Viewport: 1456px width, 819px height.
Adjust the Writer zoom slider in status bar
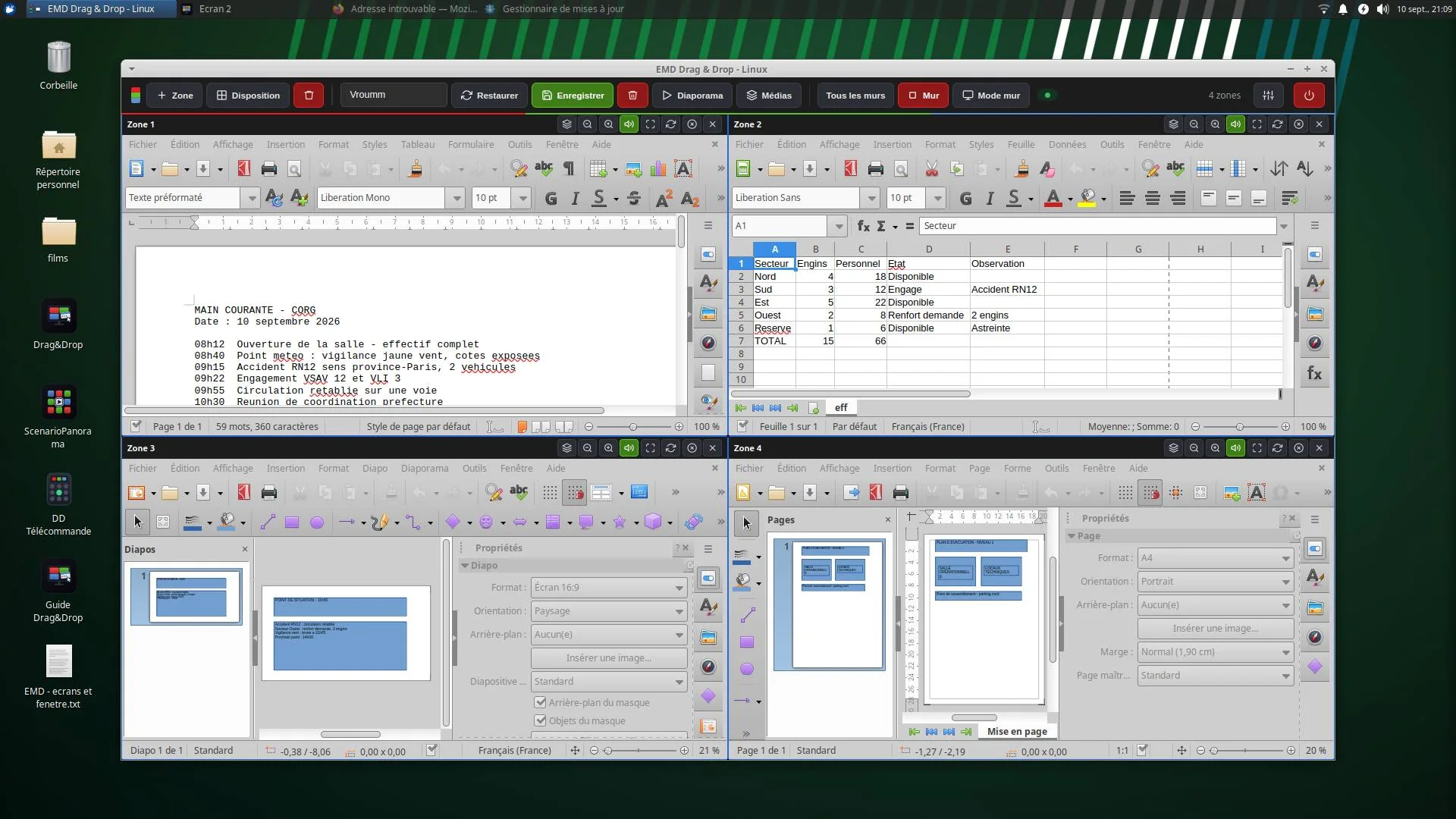(x=633, y=427)
